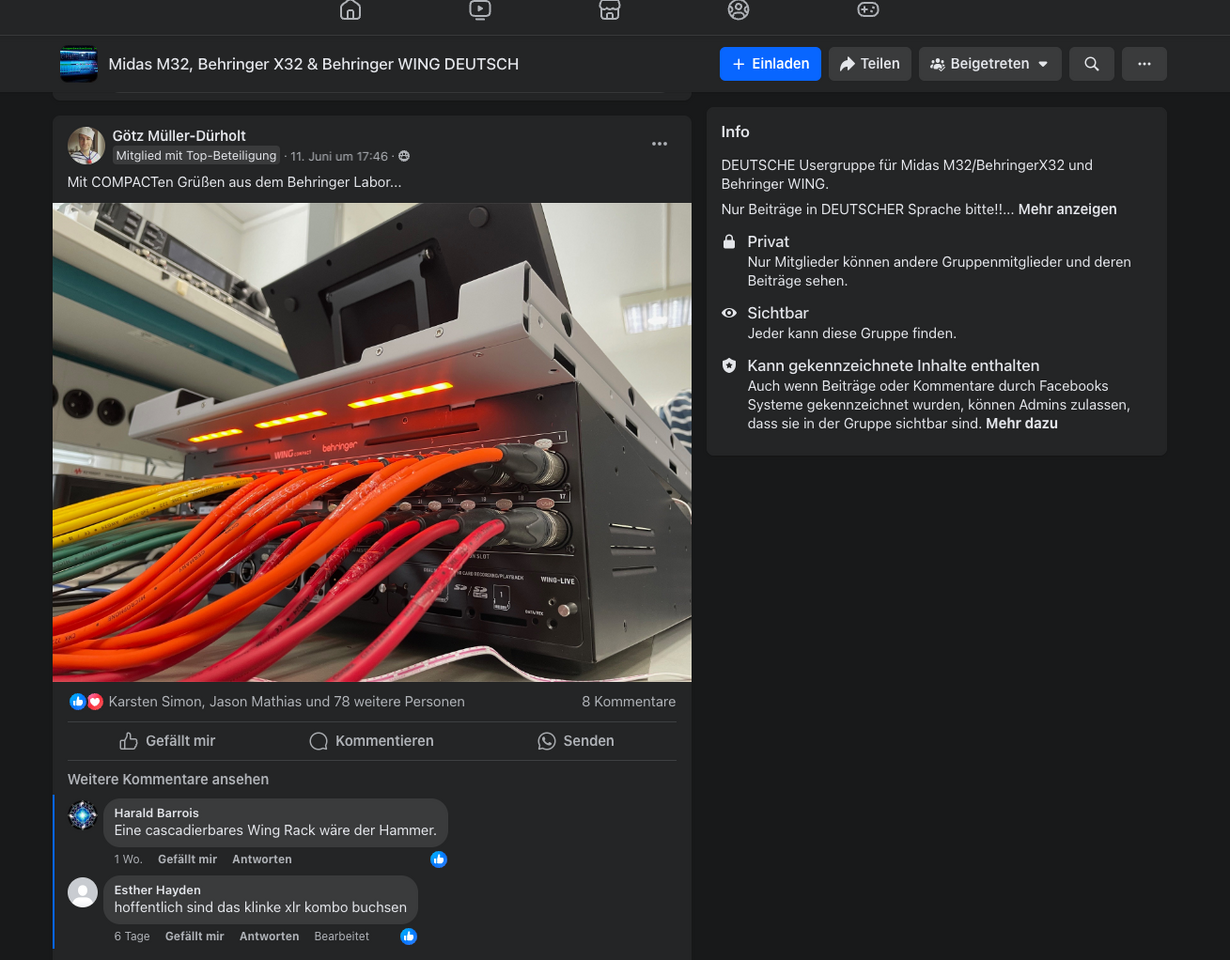1230x960 pixels.
Task: Click the Senden button
Action: coord(575,741)
